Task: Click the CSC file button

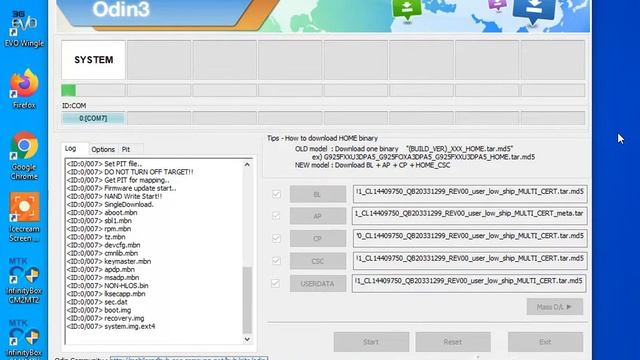Action: click(x=318, y=261)
